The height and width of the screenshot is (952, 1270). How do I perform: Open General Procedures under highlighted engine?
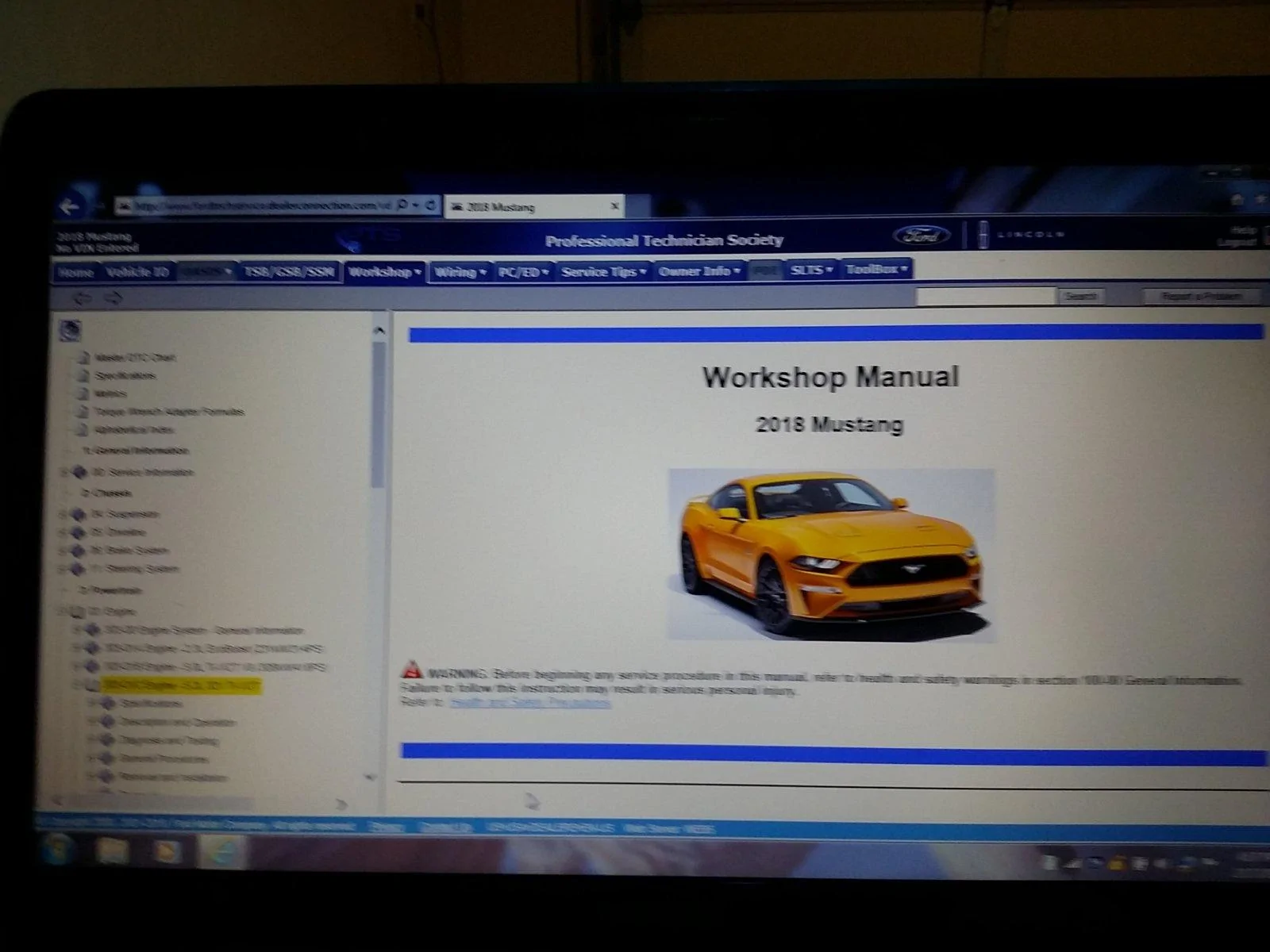click(x=164, y=758)
